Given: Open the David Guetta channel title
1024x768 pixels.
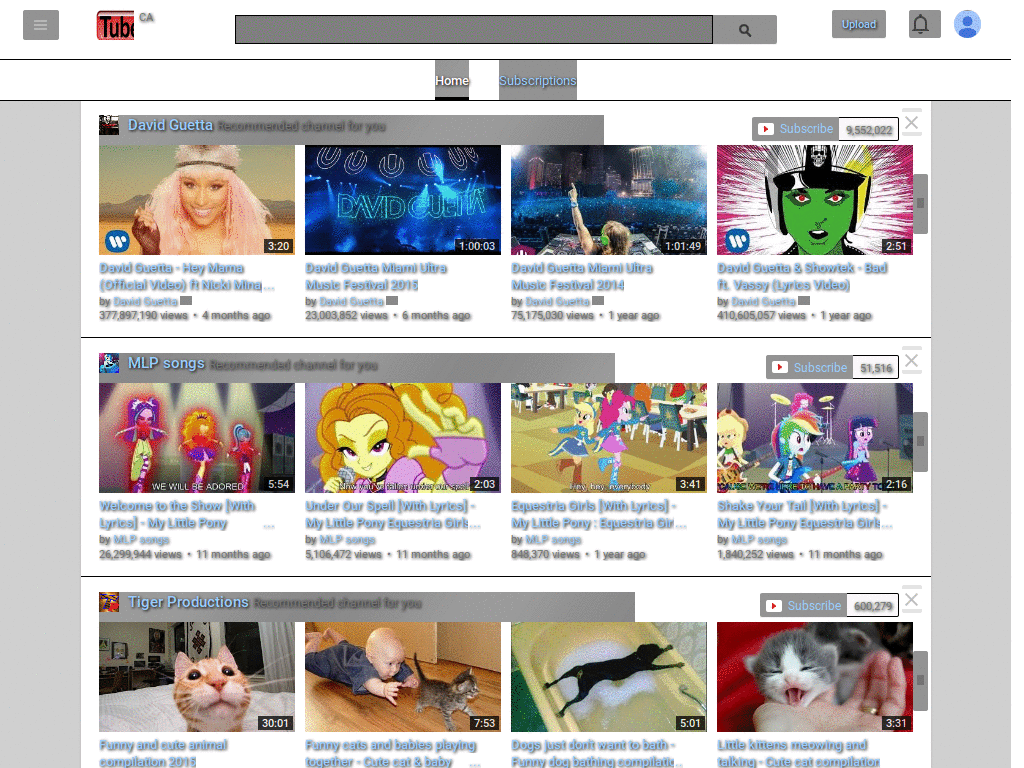Looking at the screenshot, I should [x=170, y=125].
